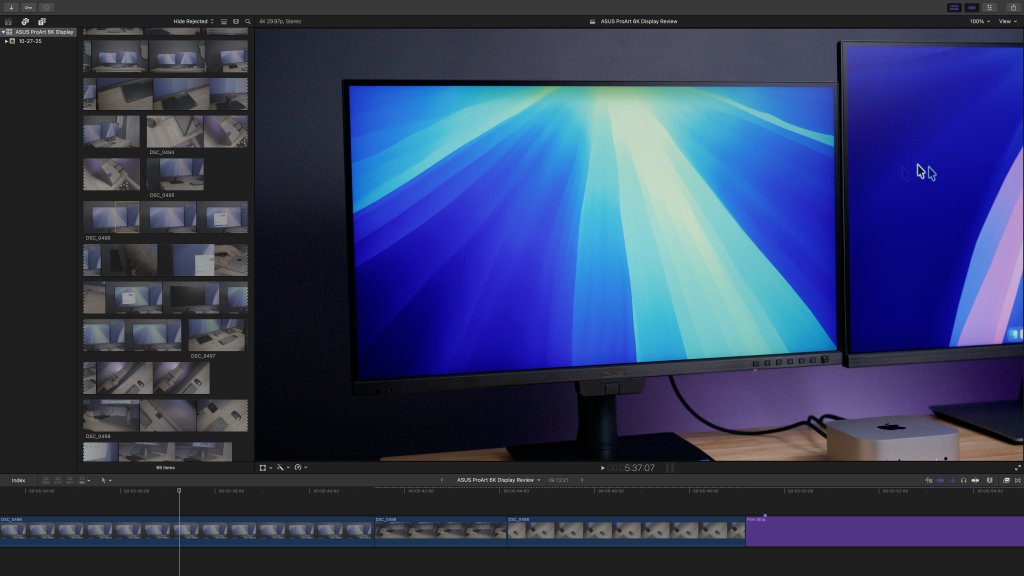Open the Photos and Audio sidebar icon
1024x576 pixels.
click(24, 20)
